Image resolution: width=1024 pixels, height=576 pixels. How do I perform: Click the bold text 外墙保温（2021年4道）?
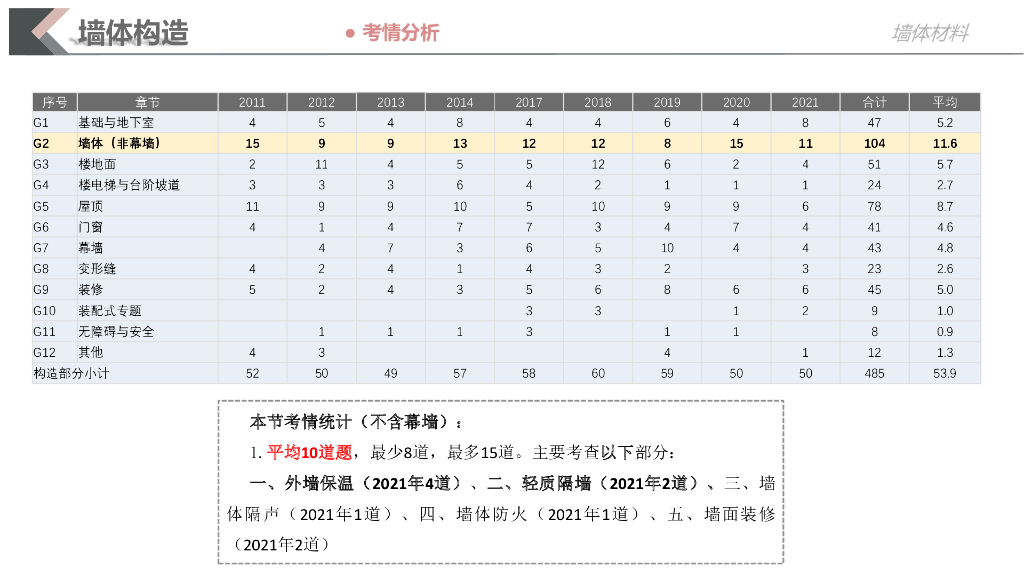click(x=373, y=483)
